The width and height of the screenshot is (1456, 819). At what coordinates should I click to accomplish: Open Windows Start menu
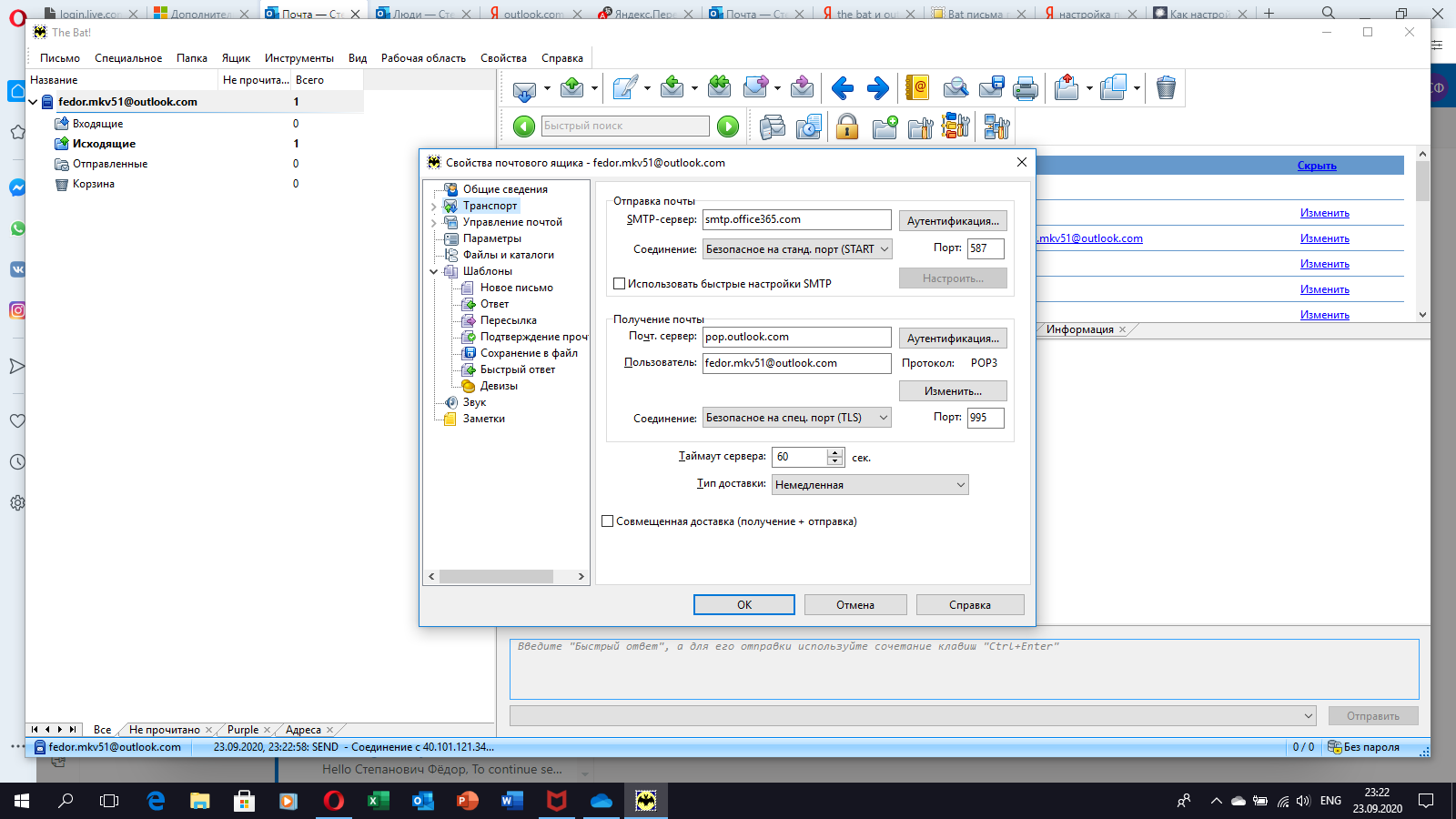(22, 801)
